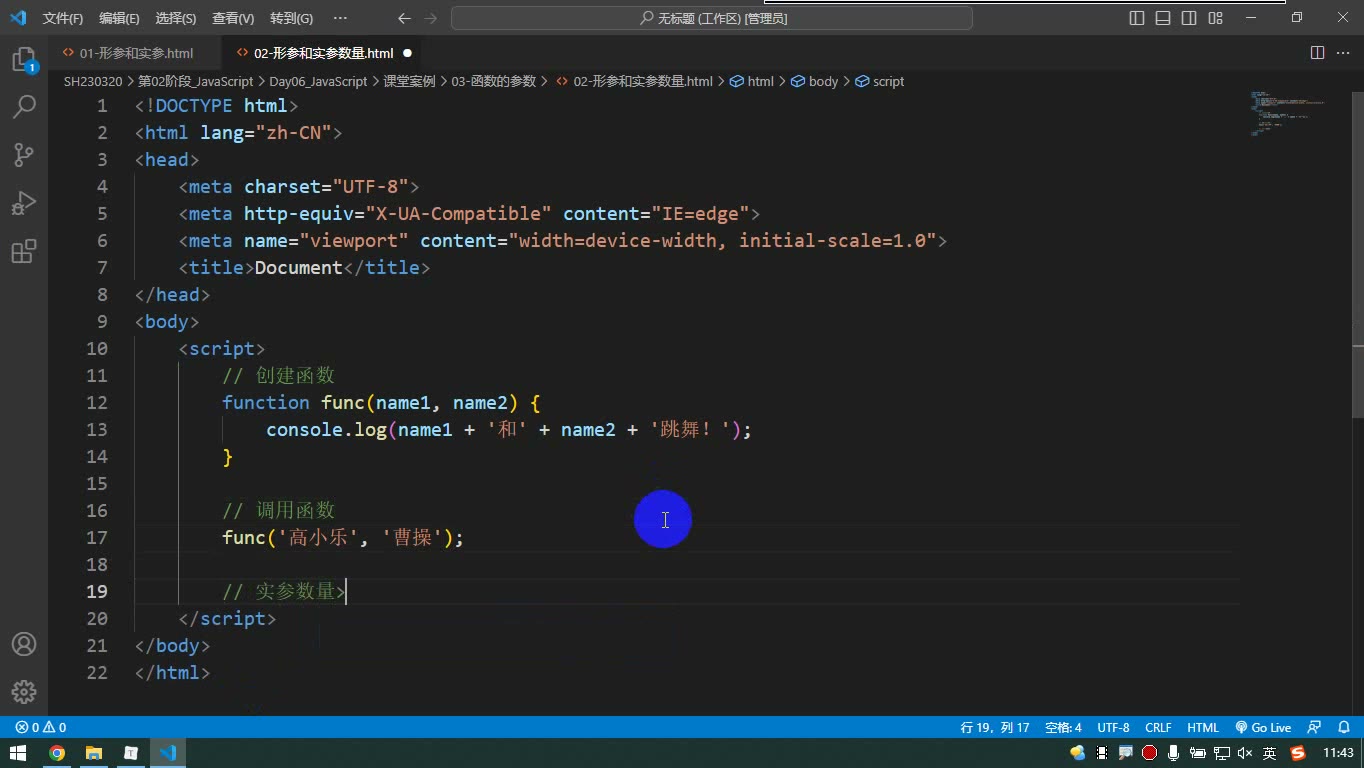The image size is (1364, 768).
Task: Select the 02-形参和实参数量.html tab
Action: [322, 53]
